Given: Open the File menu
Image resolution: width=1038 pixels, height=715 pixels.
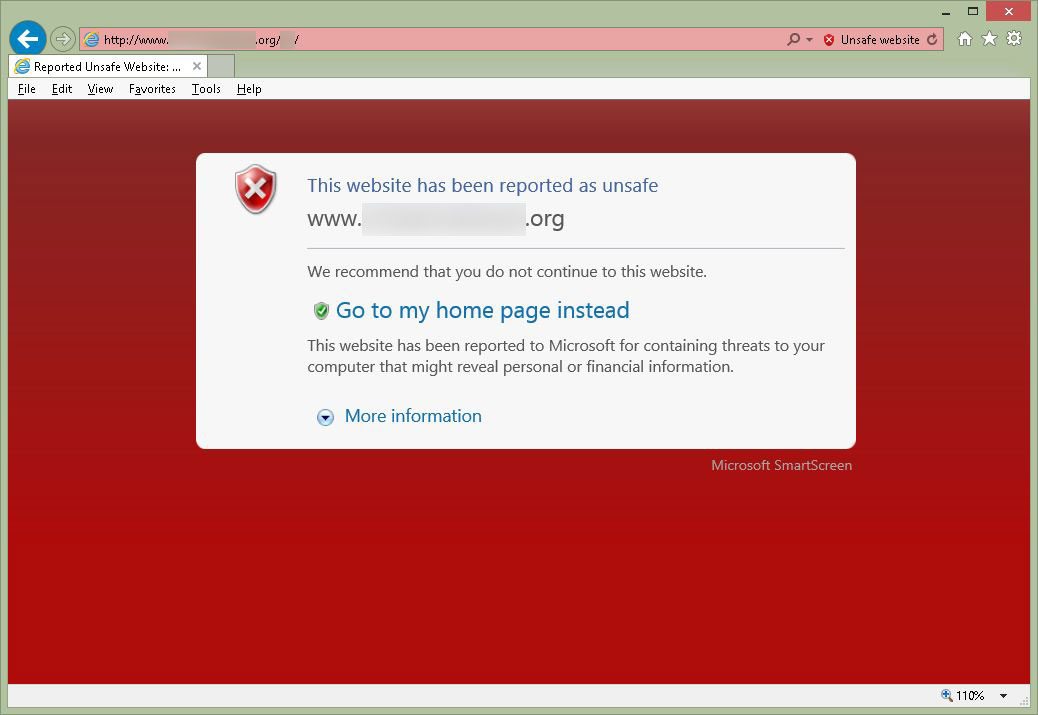Looking at the screenshot, I should (x=26, y=89).
